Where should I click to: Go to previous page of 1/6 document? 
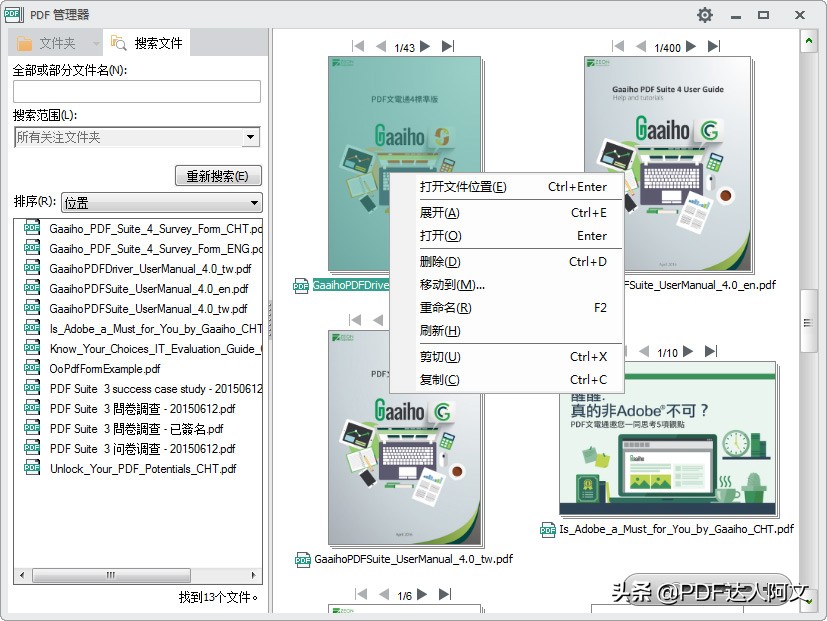pyautogui.click(x=384, y=595)
